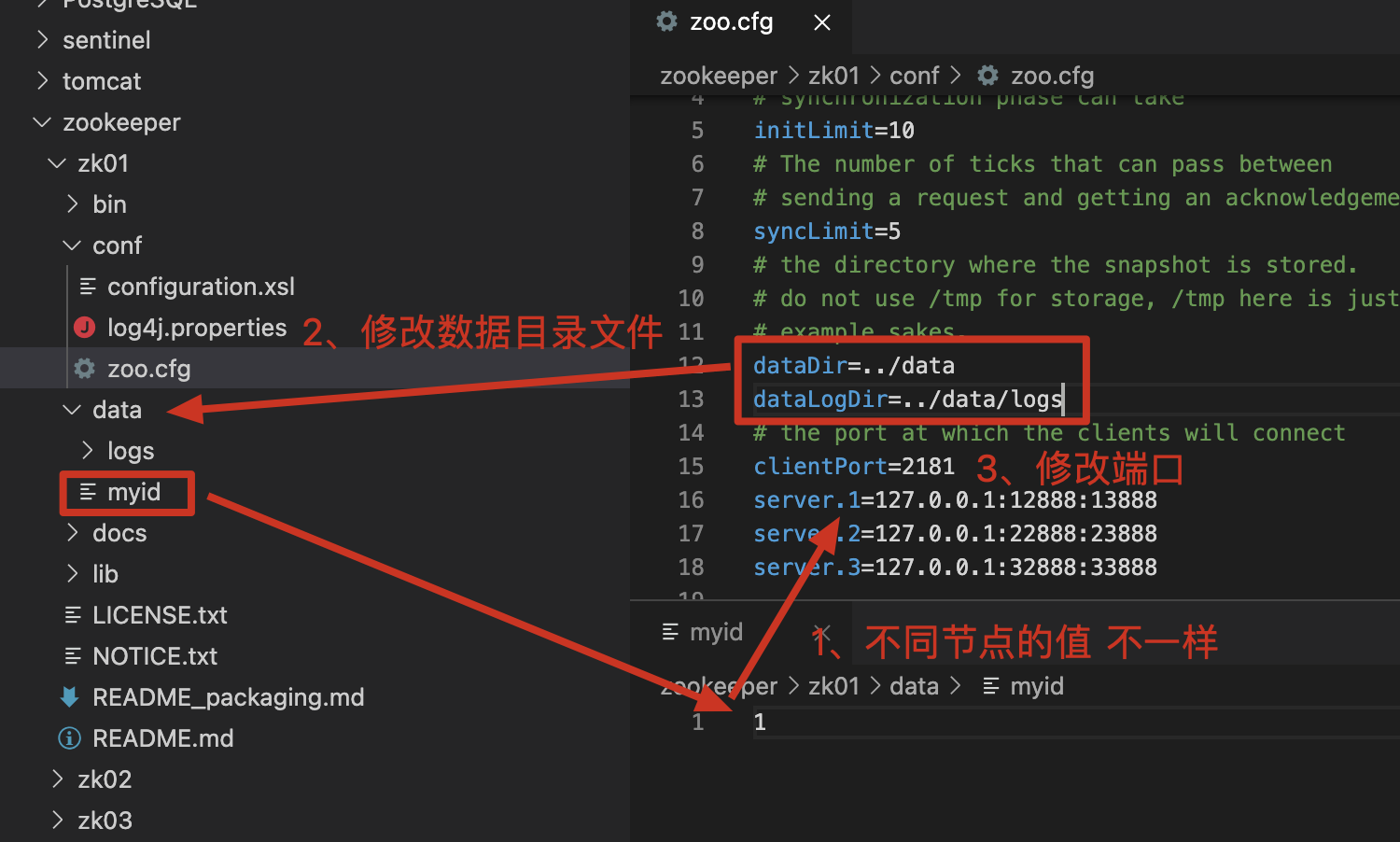The height and width of the screenshot is (842, 1400).
Task: Click file icon in myid breadcrumb
Action: 991,686
